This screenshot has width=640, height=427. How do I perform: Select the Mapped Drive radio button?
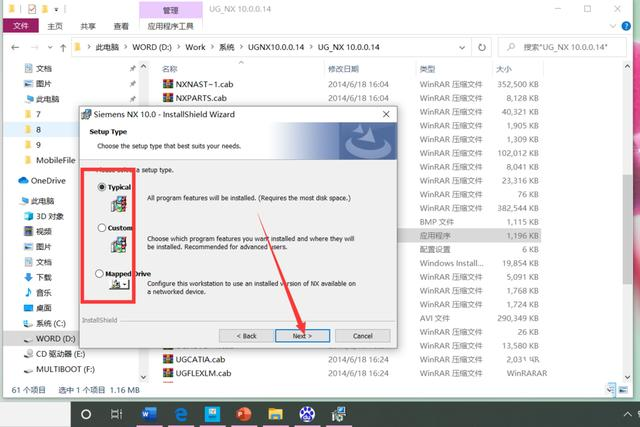coord(99,274)
